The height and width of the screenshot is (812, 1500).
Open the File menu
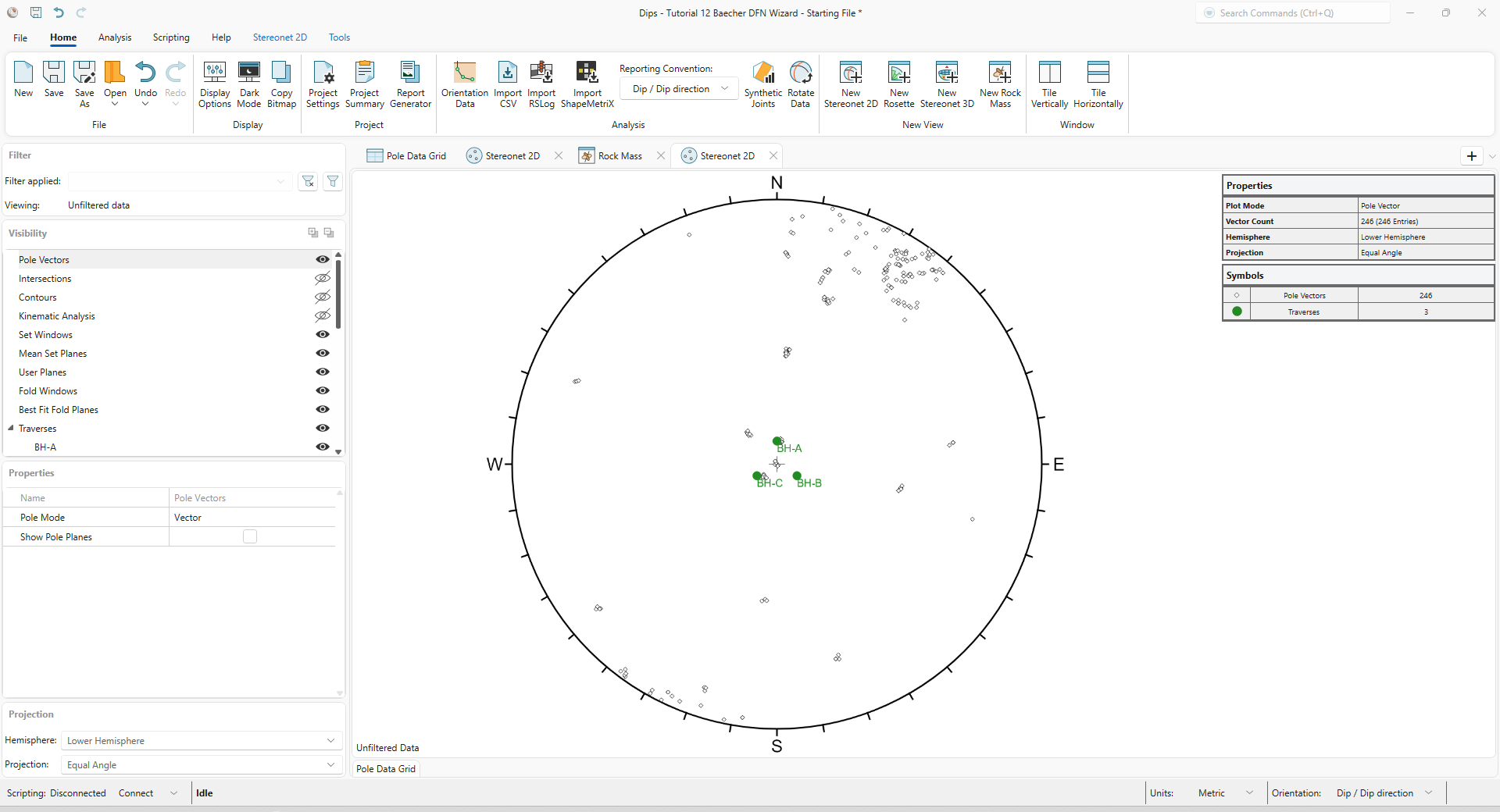point(20,37)
